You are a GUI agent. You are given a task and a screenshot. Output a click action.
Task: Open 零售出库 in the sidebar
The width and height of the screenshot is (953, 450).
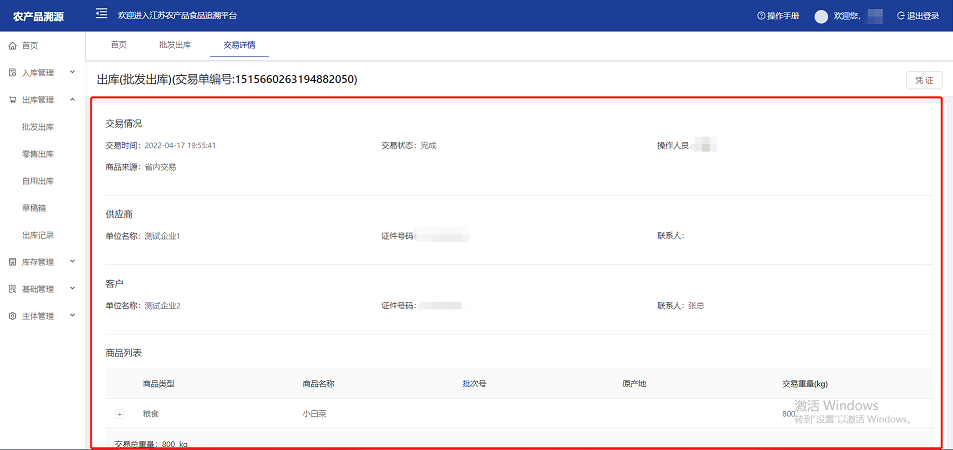click(x=38, y=154)
